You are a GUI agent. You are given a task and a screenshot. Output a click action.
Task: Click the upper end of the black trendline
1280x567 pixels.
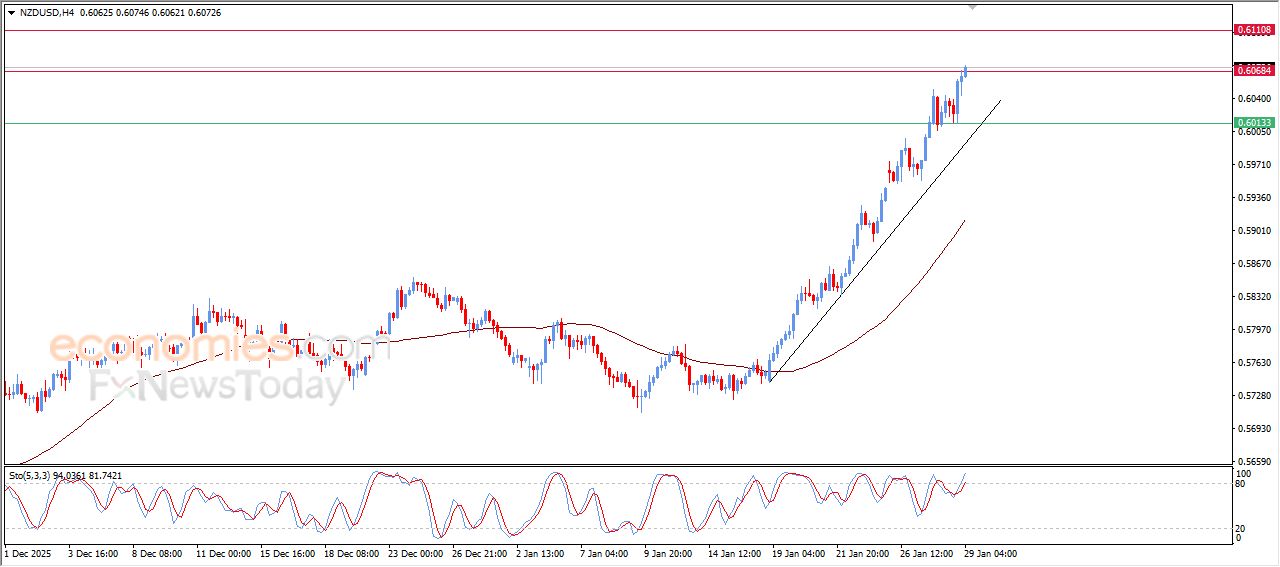pos(999,100)
